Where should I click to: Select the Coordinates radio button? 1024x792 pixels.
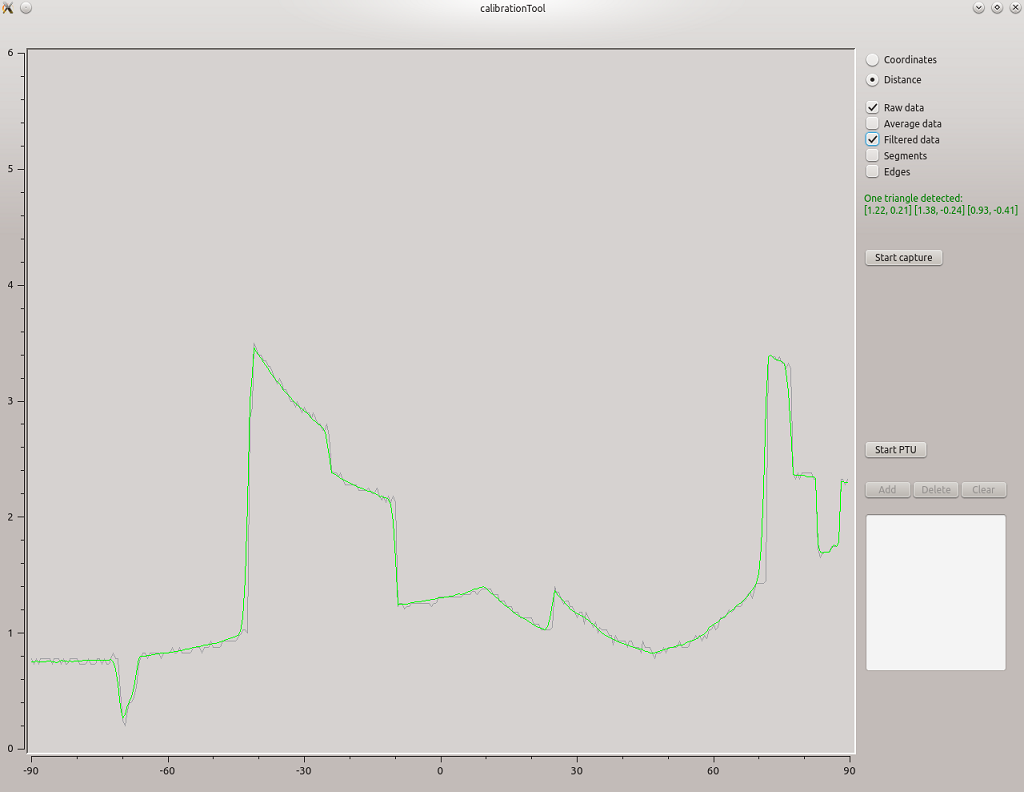873,60
